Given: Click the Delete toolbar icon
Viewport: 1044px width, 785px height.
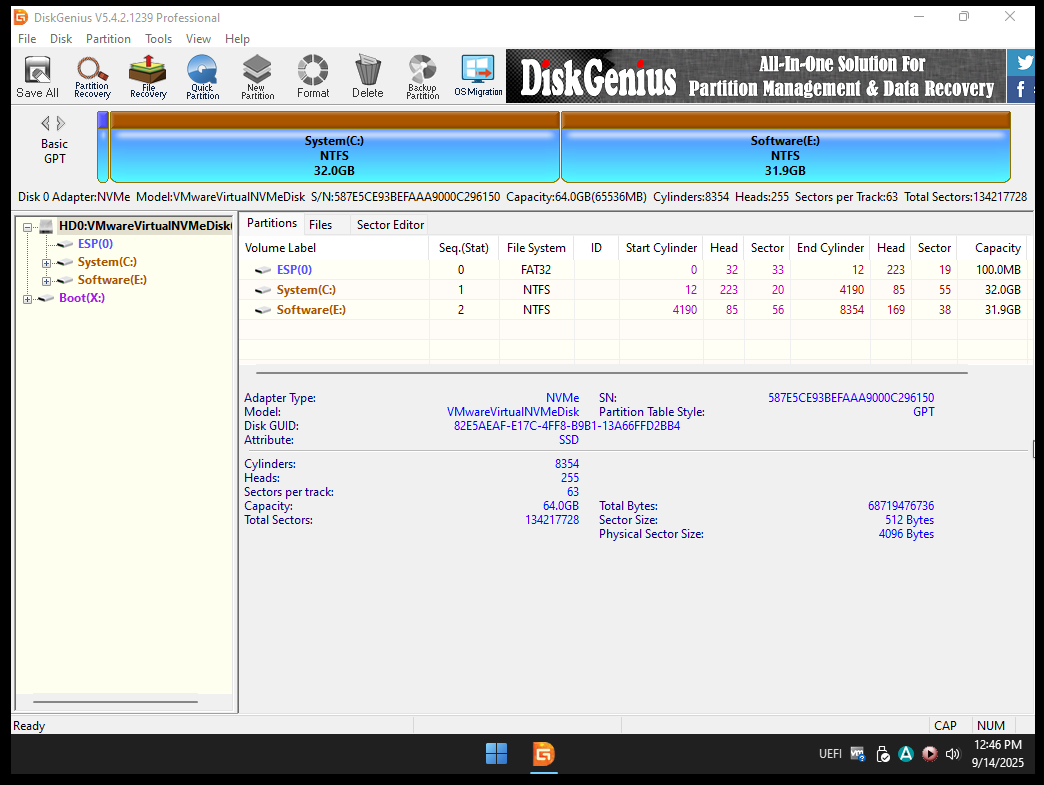Looking at the screenshot, I should tap(368, 77).
